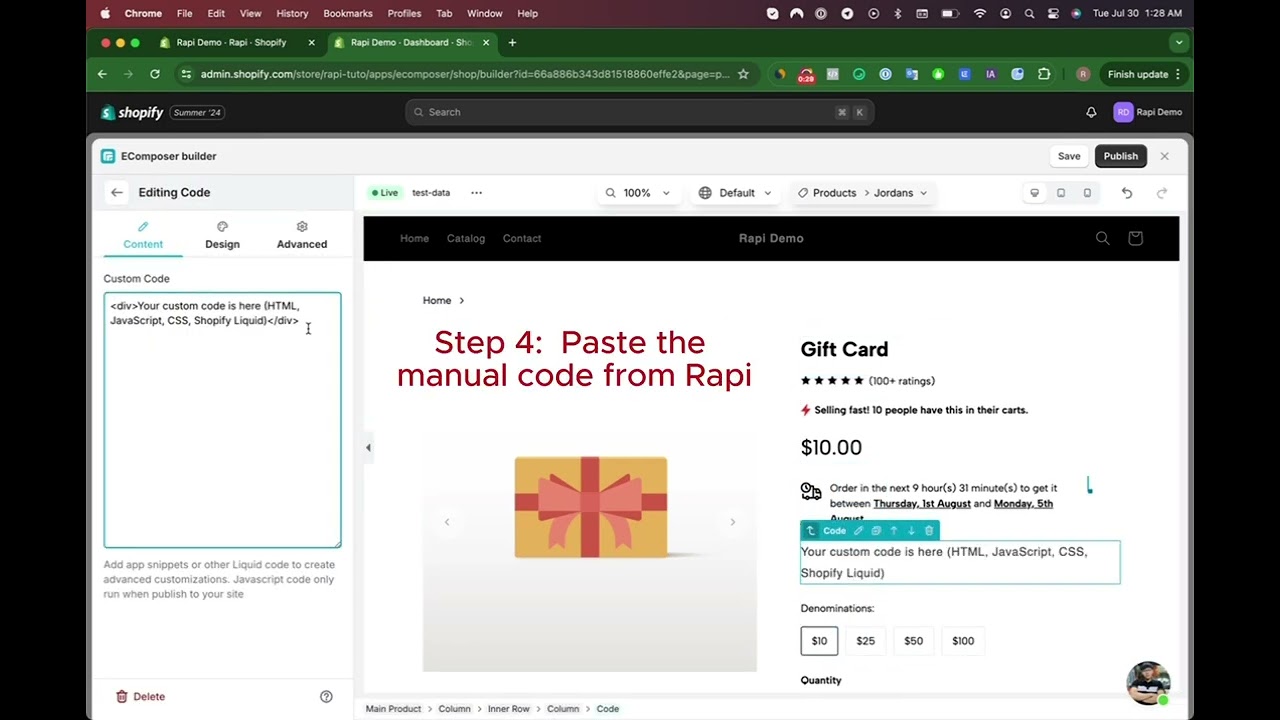Click the Publish button

click(1121, 156)
